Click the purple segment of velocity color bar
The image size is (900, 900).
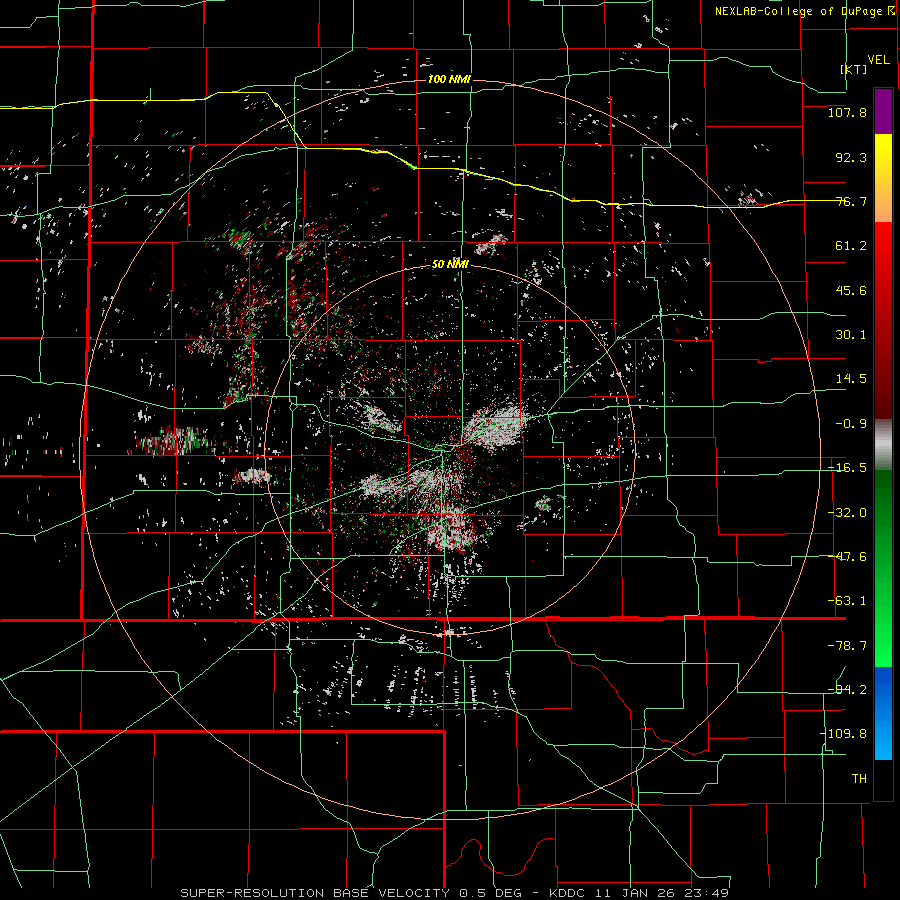pos(883,111)
